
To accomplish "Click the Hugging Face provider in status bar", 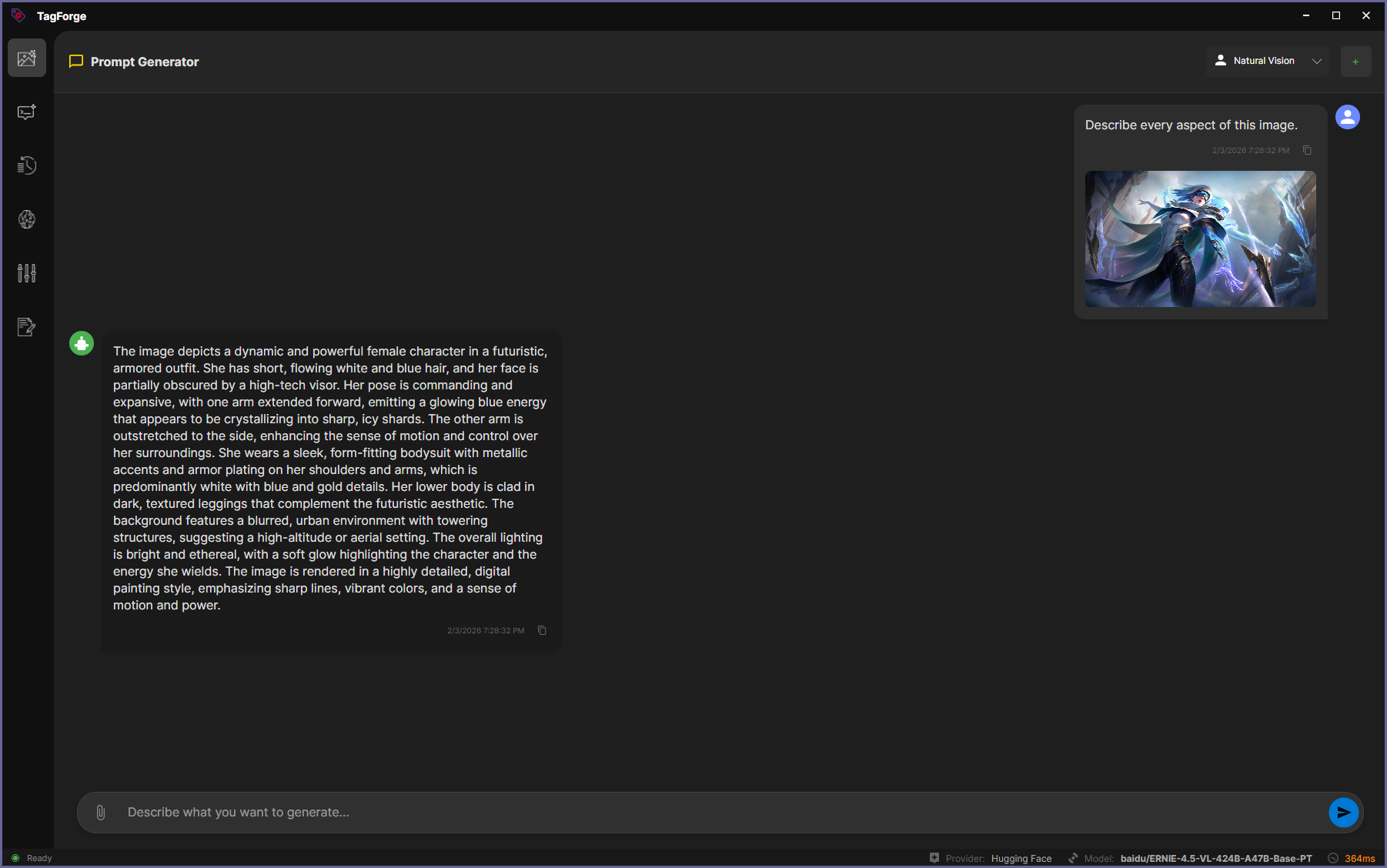I will click(1021, 859).
